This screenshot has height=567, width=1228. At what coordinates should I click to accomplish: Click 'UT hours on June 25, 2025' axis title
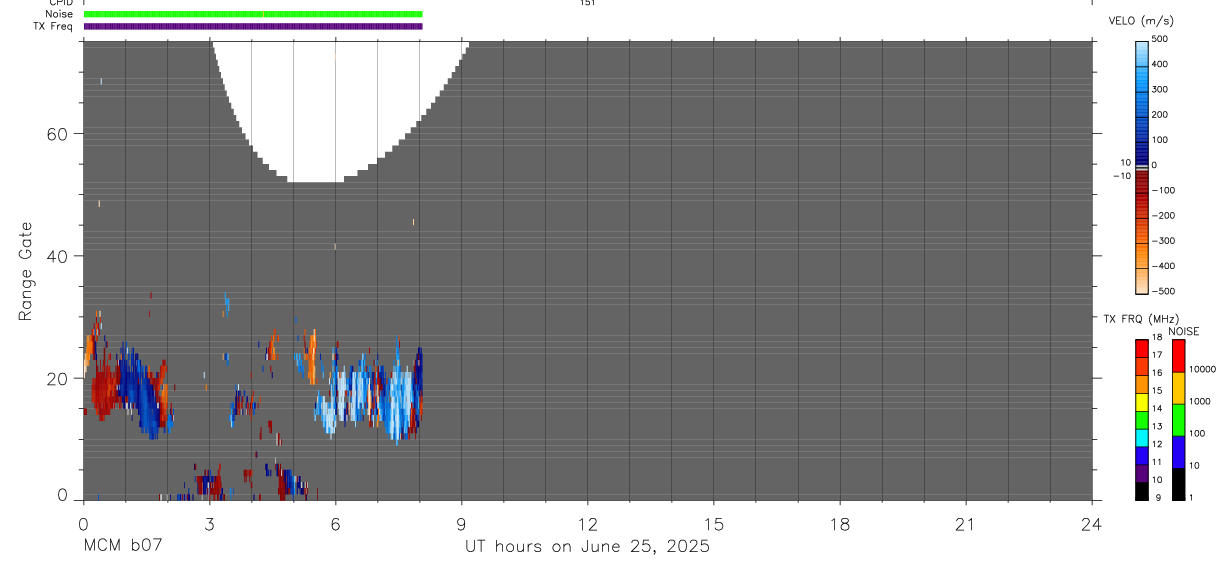coord(587,546)
